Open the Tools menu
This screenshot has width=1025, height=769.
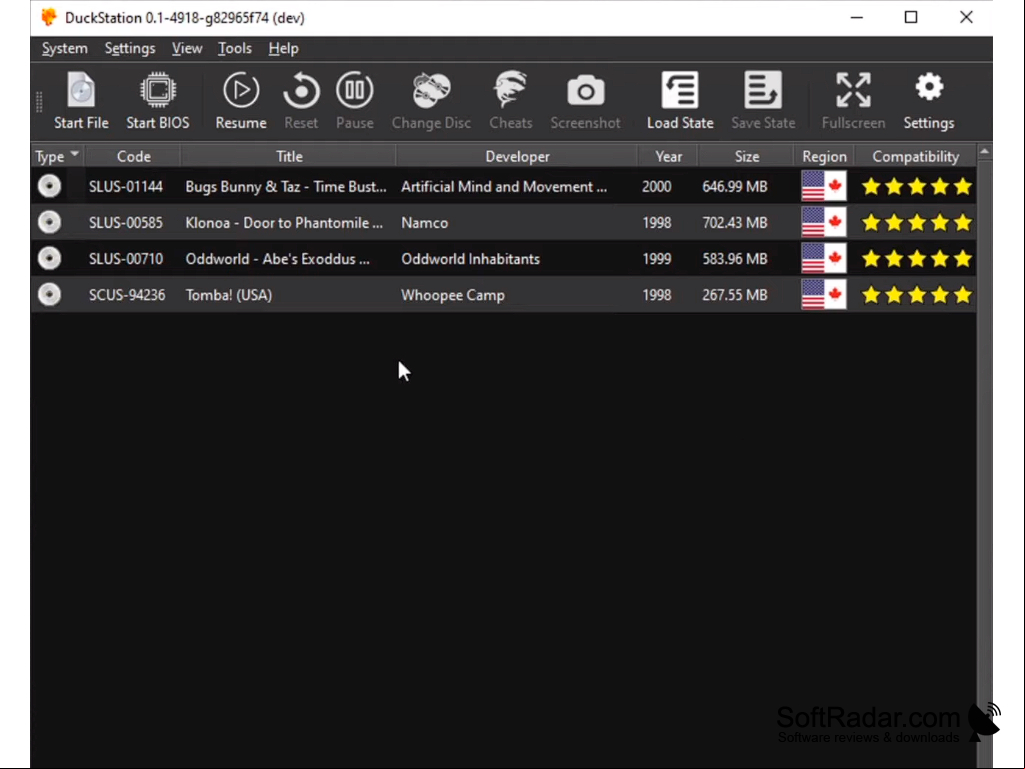pos(235,48)
